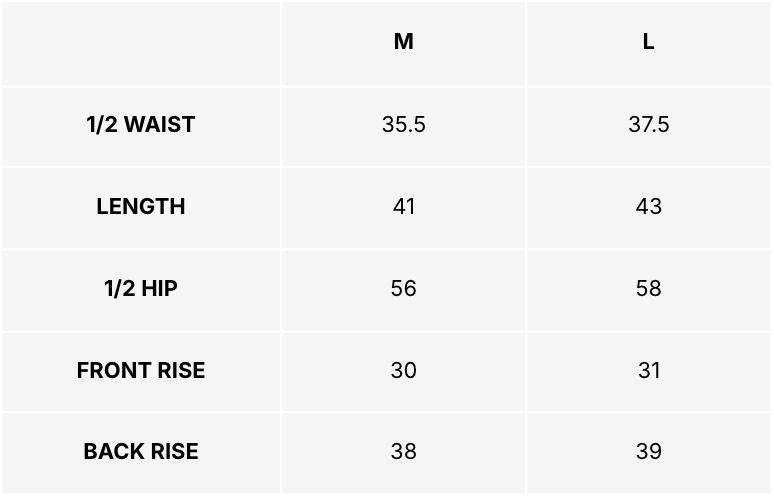Select the 1/2 HIP row label
This screenshot has width=774, height=498.
tap(141, 289)
